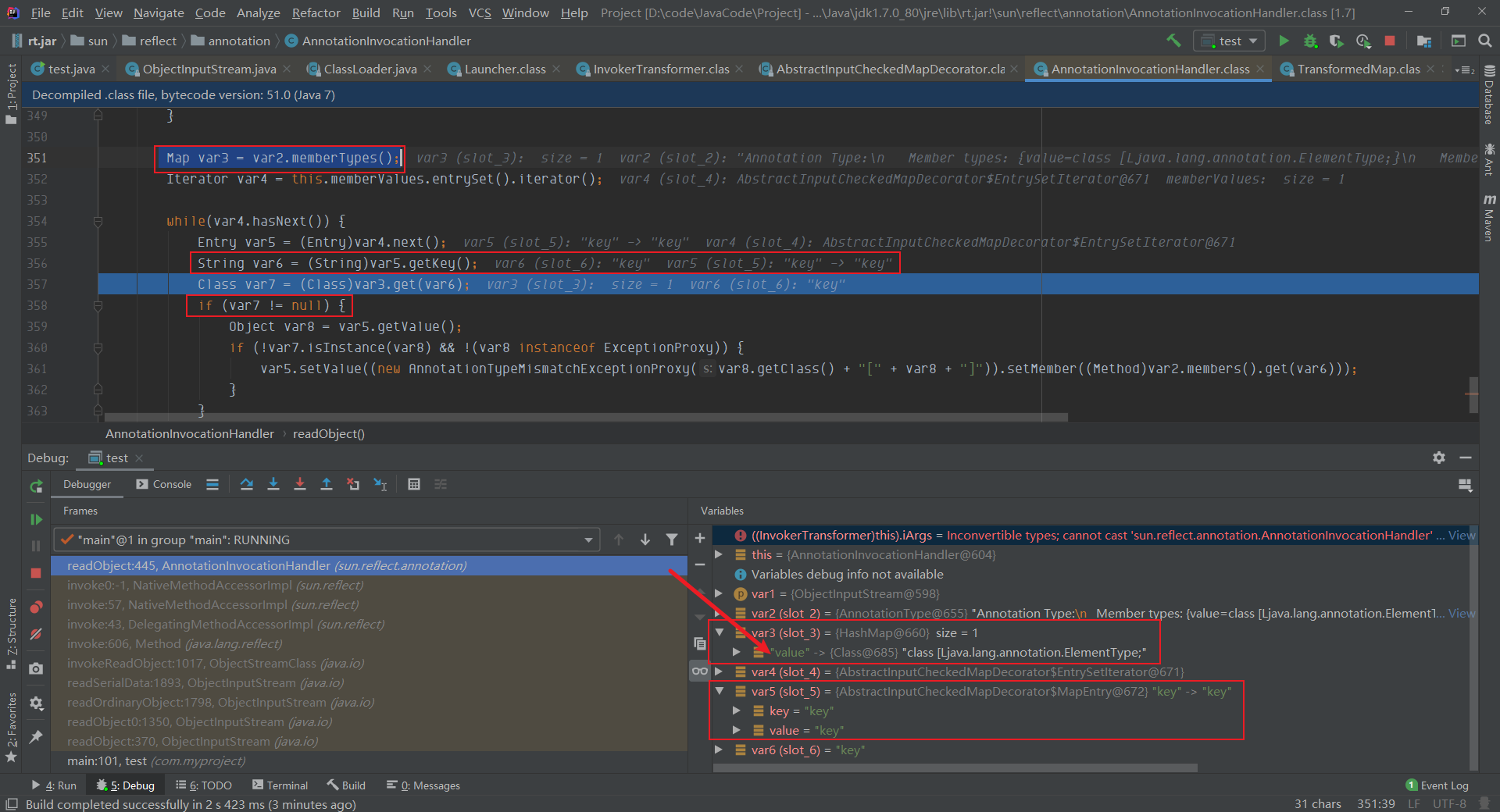
Task: Click the editor horizontal scrollbar
Action: coord(586,417)
